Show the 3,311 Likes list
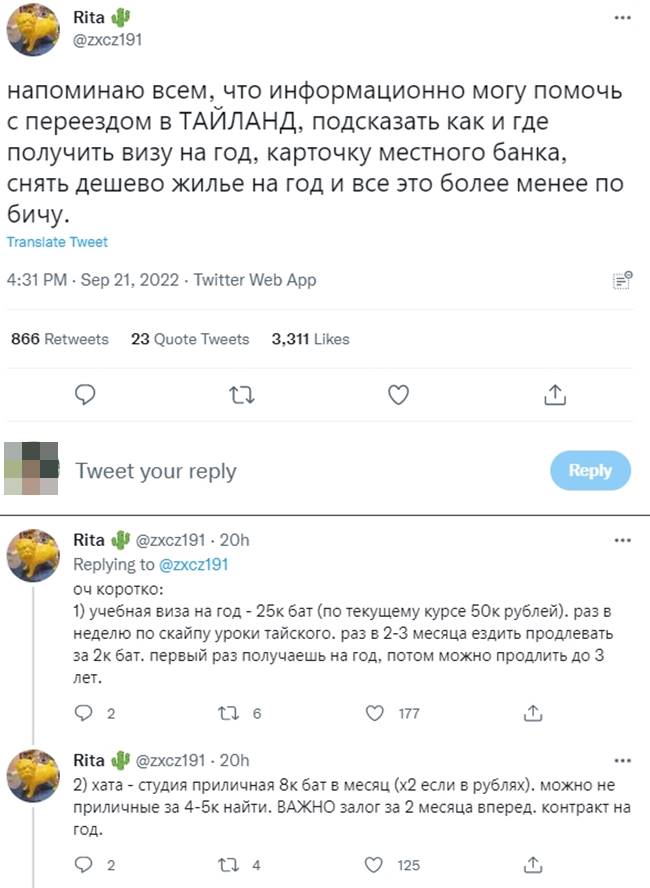This screenshot has height=888, width=650. coord(311,339)
